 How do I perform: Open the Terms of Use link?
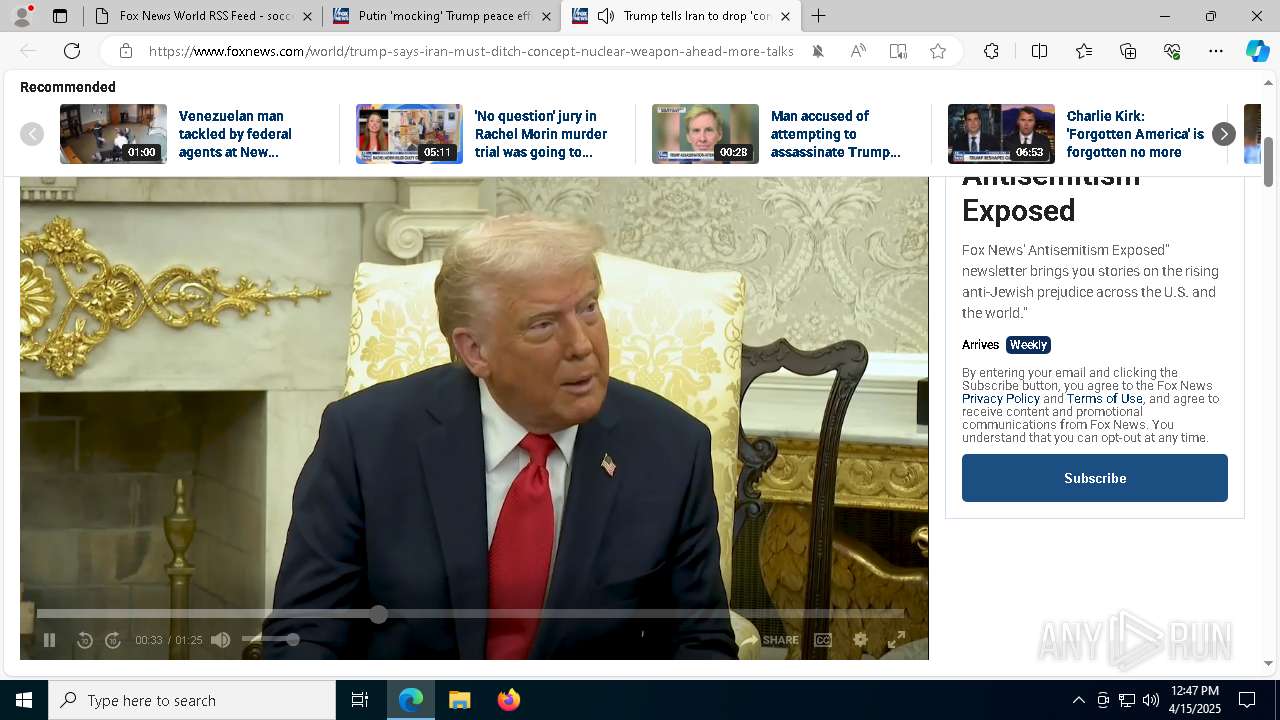(1105, 398)
